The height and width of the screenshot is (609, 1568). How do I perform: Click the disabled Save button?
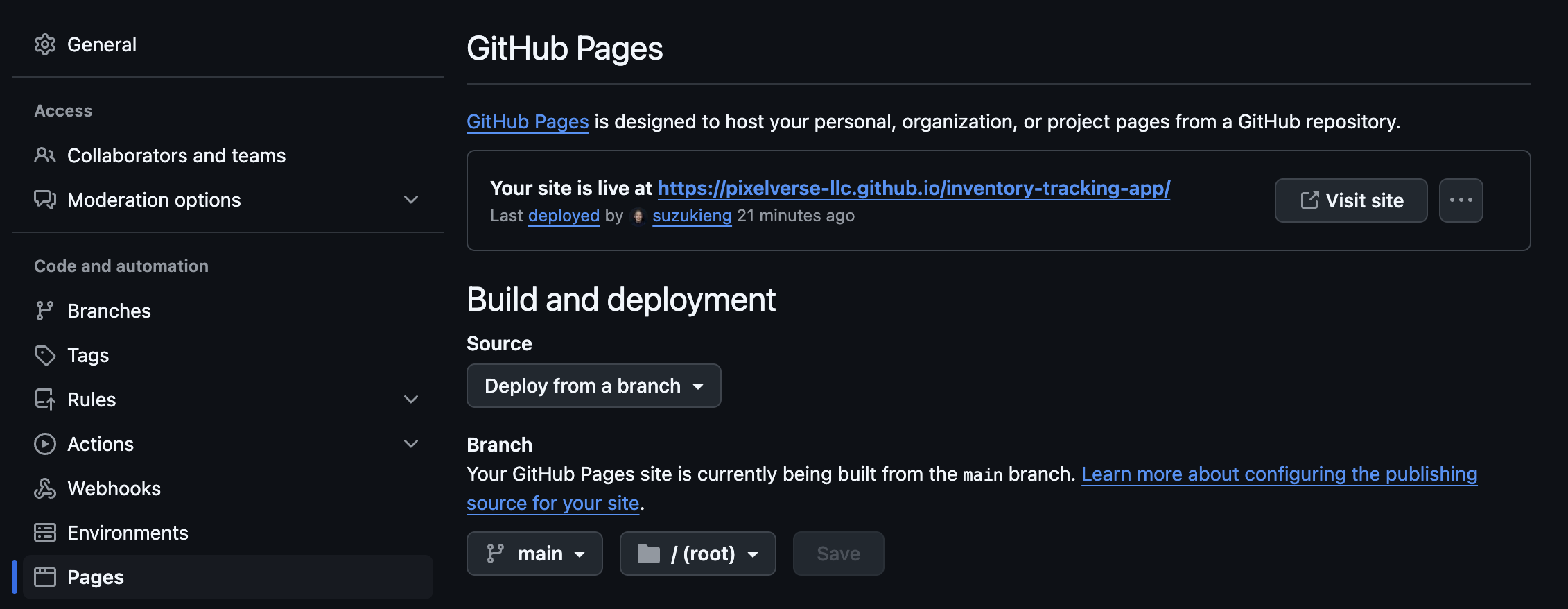[839, 554]
